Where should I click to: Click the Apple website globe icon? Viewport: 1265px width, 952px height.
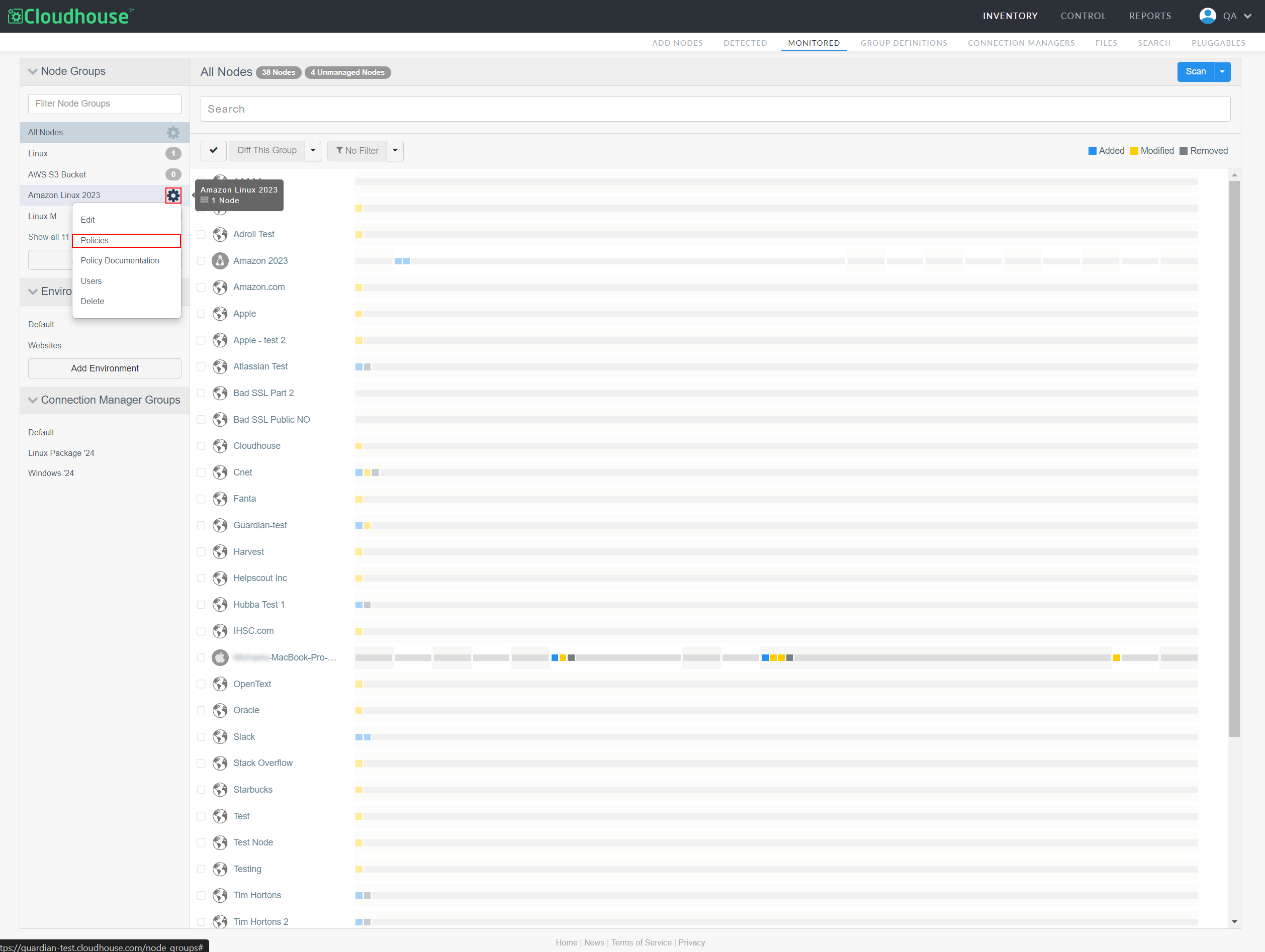click(220, 314)
